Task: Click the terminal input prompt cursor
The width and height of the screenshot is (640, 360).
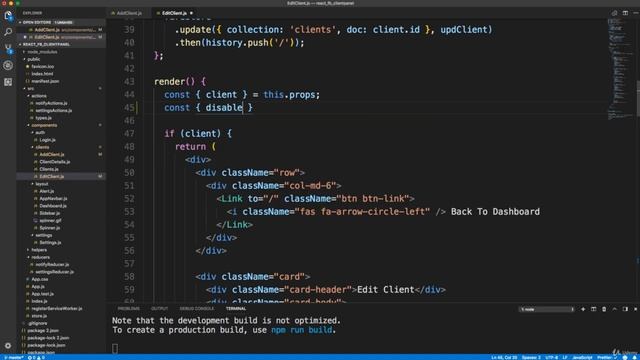Action: pyautogui.click(x=115, y=348)
